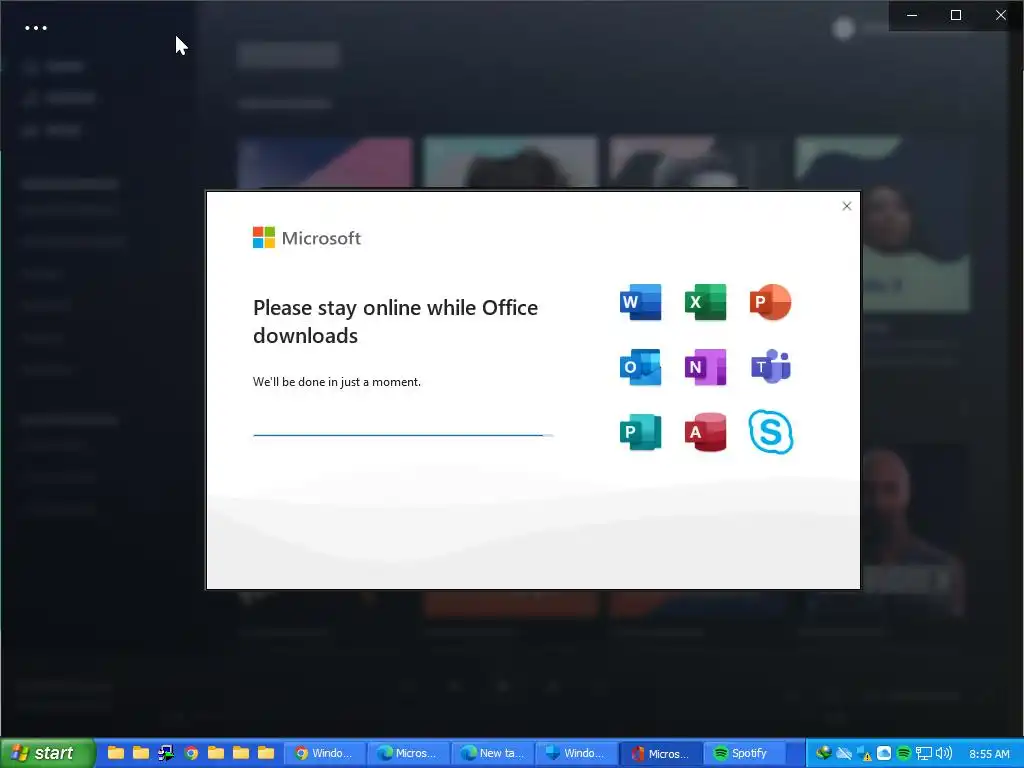The height and width of the screenshot is (768, 1024).
Task: Click the 8:55 AM system clock
Action: pyautogui.click(x=989, y=754)
